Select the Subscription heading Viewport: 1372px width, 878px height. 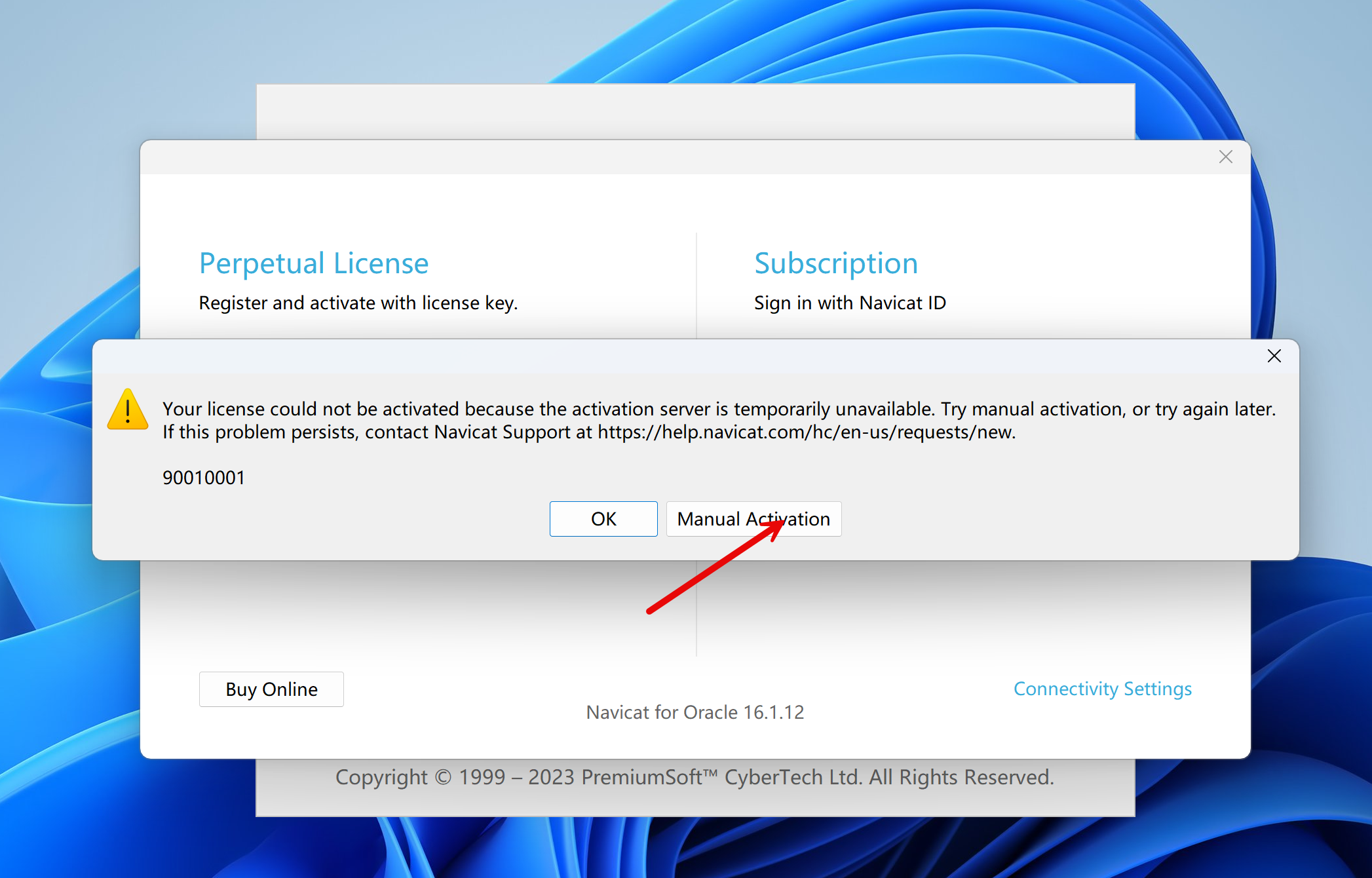point(835,263)
